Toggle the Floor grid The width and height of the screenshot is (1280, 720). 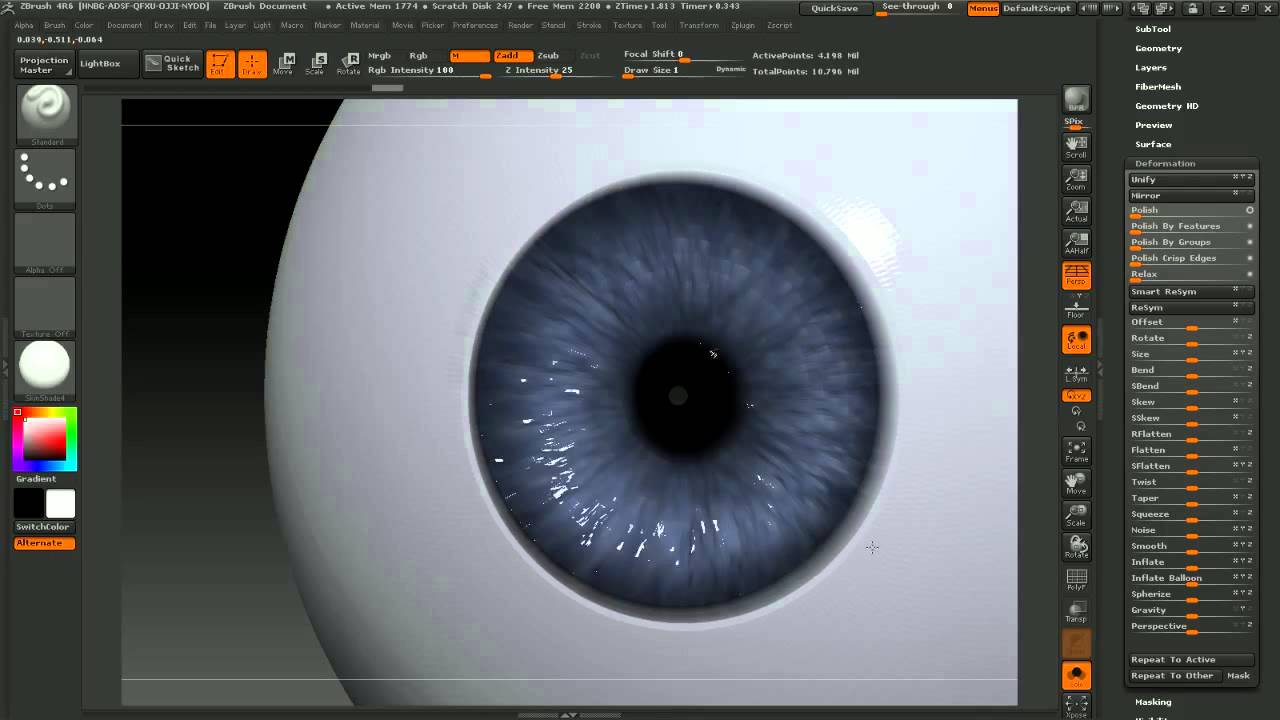point(1076,307)
